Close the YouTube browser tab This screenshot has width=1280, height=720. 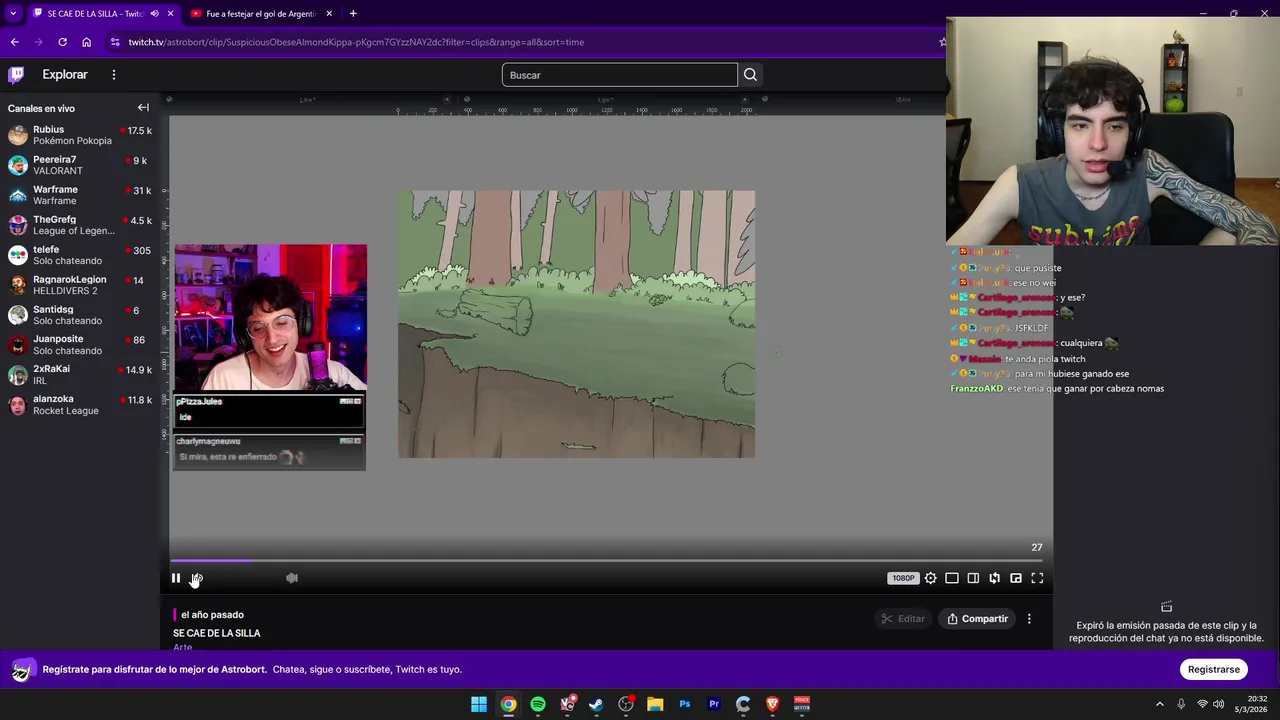pos(329,14)
